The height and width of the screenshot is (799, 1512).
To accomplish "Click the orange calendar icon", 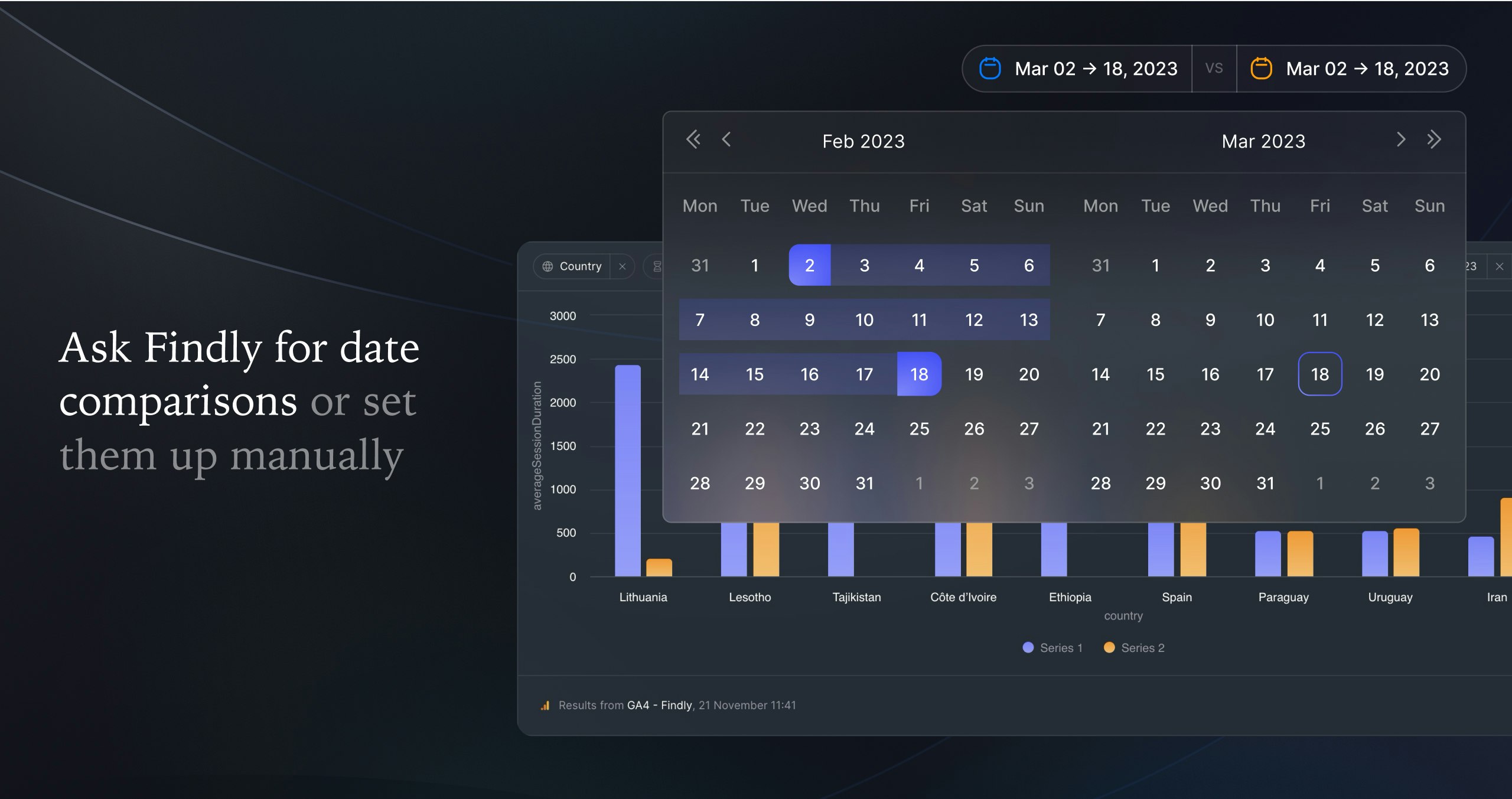I will point(1261,69).
